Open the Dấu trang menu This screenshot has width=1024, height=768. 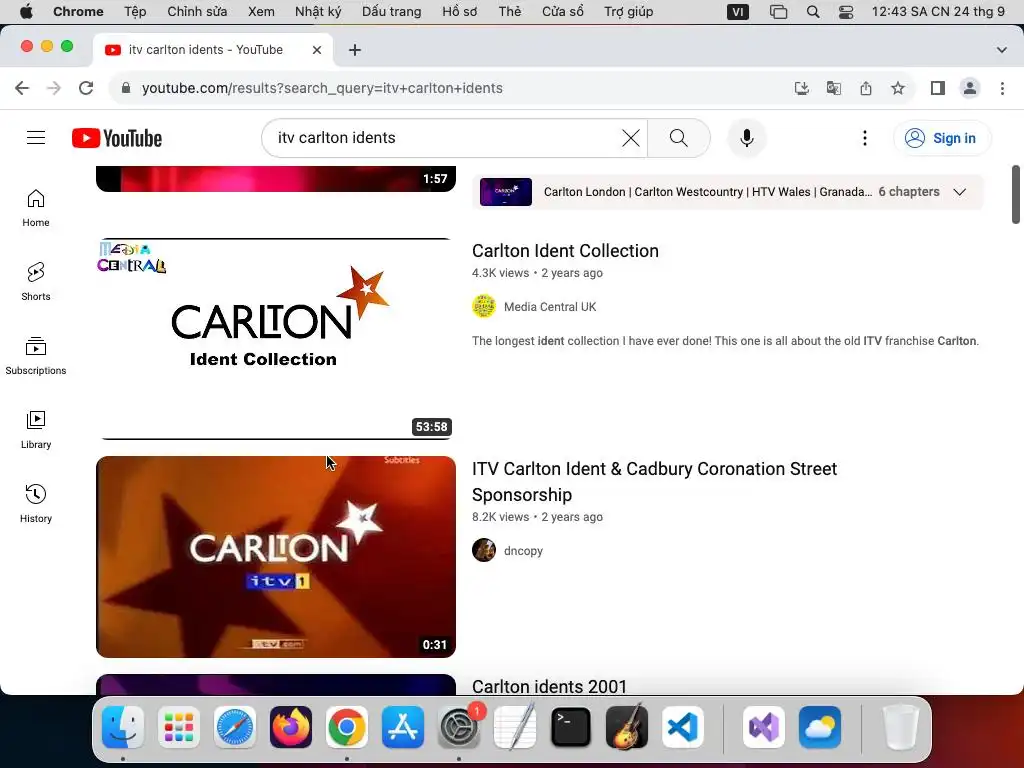point(392,12)
